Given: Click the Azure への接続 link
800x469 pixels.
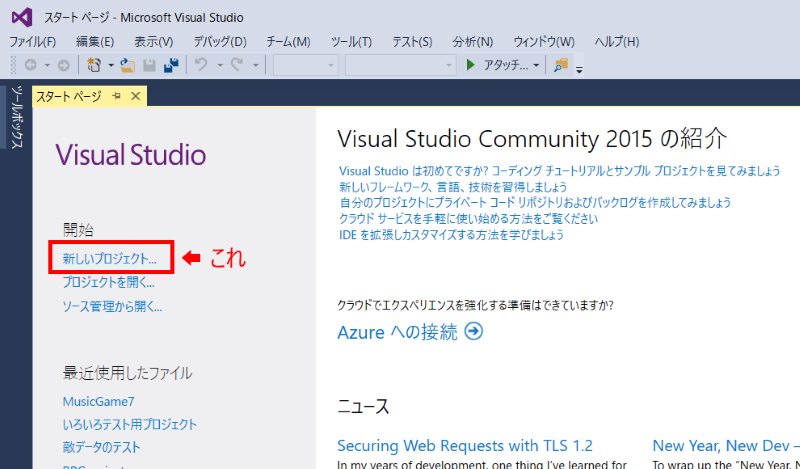Looking at the screenshot, I should (397, 332).
